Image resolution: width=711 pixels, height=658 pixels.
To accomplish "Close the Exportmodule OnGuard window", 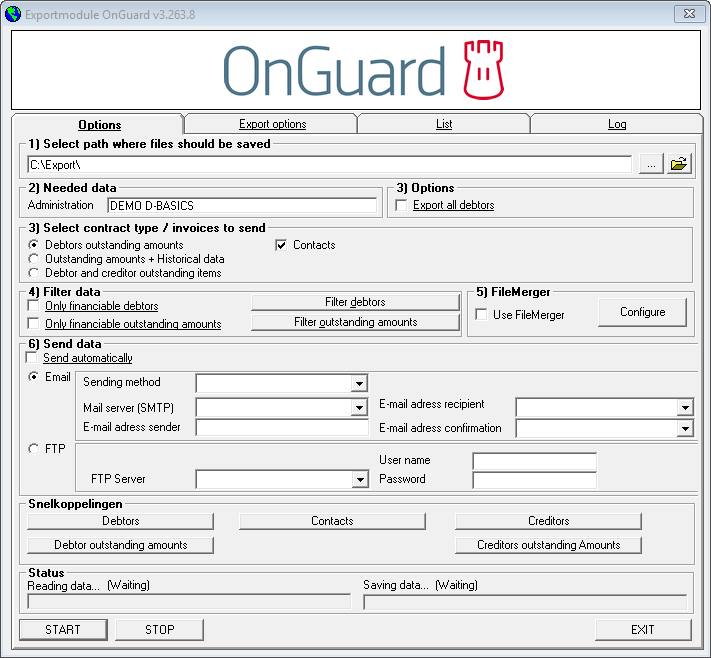I will point(689,14).
